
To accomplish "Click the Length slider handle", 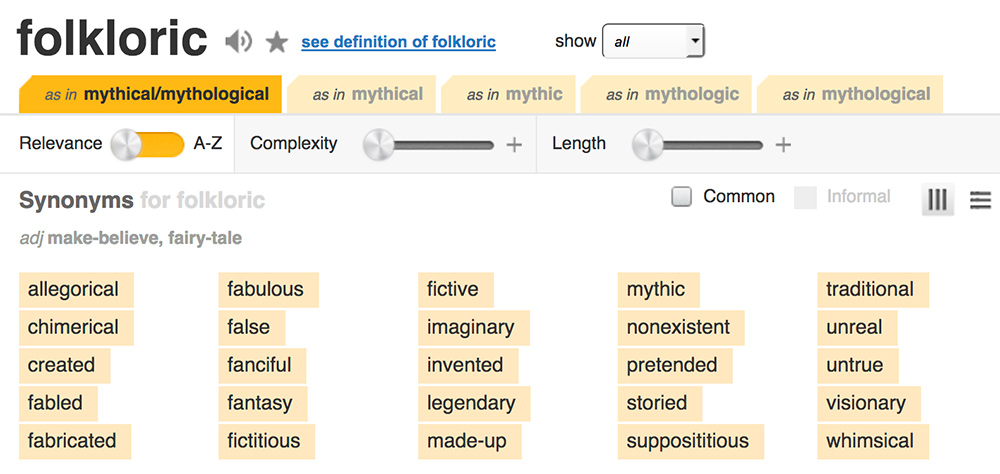I will (x=649, y=145).
